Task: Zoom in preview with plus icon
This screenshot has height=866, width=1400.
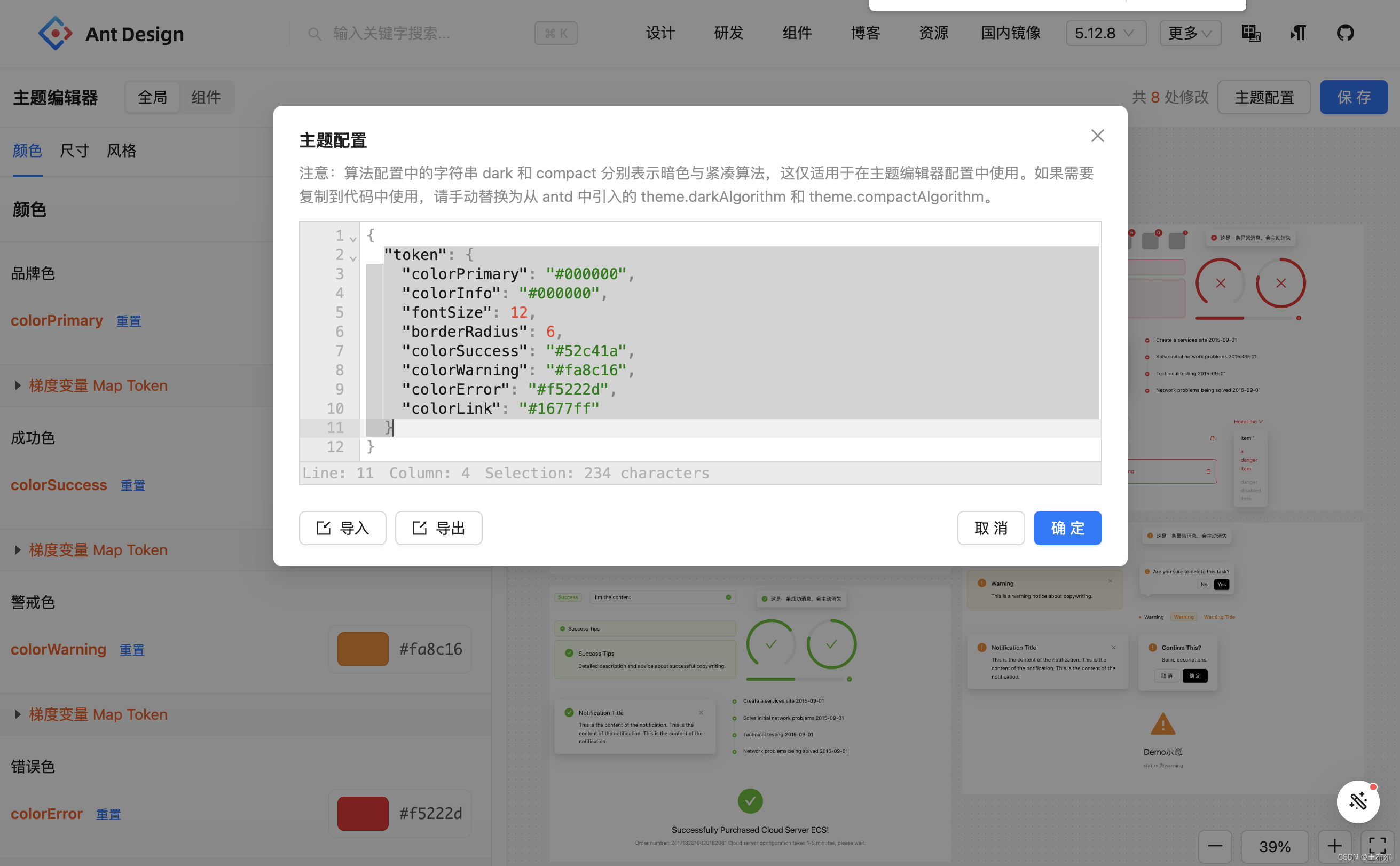Action: point(1334,846)
